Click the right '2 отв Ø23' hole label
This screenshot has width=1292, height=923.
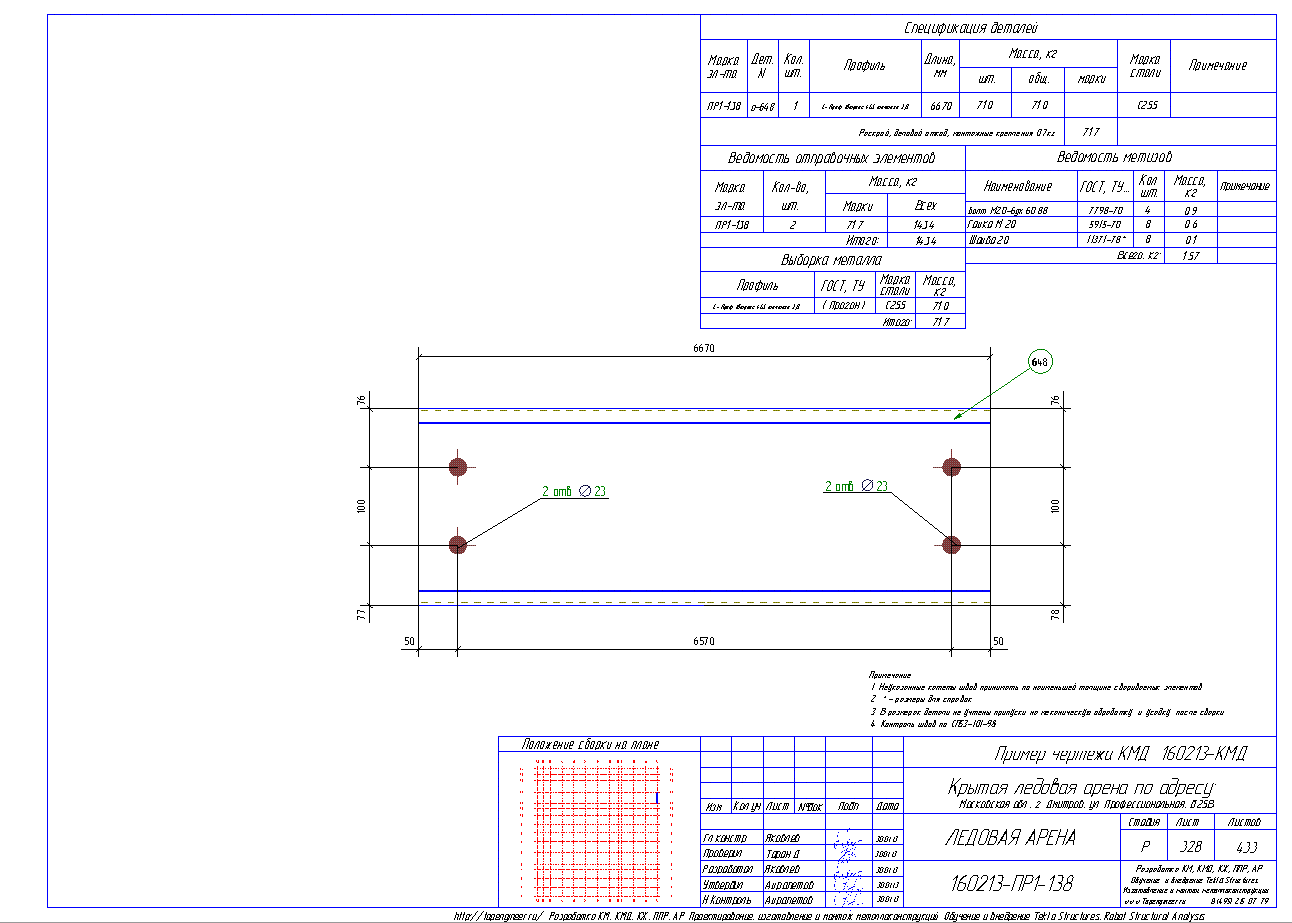856,486
